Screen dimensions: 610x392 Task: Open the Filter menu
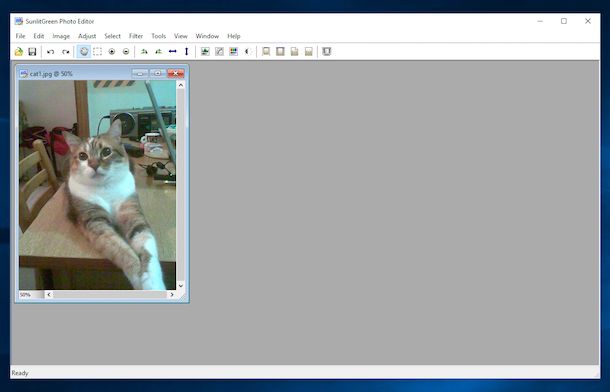136,36
